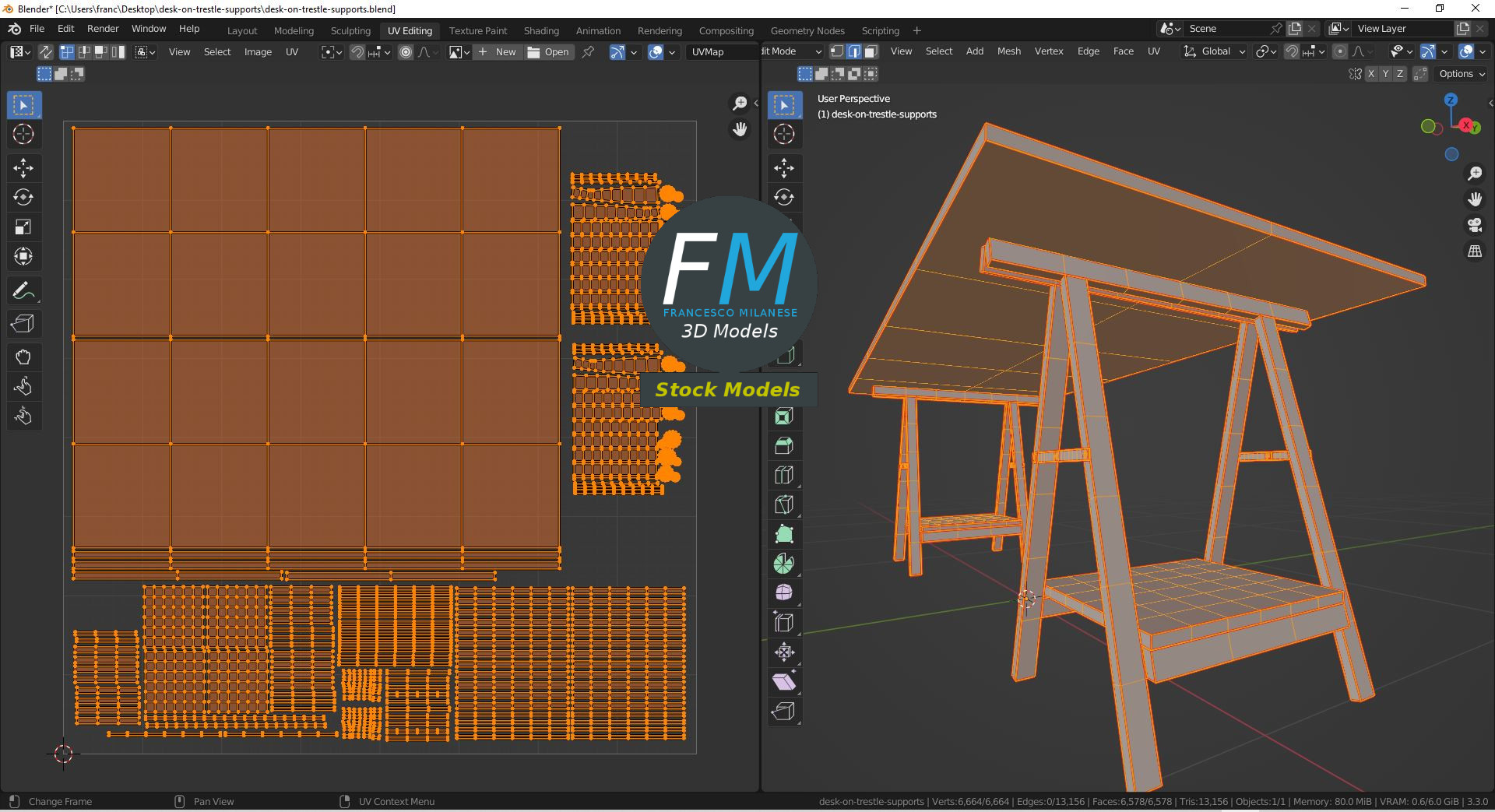The image size is (1495, 812).
Task: Open the scene browse dropdown
Action: [x=1170, y=29]
